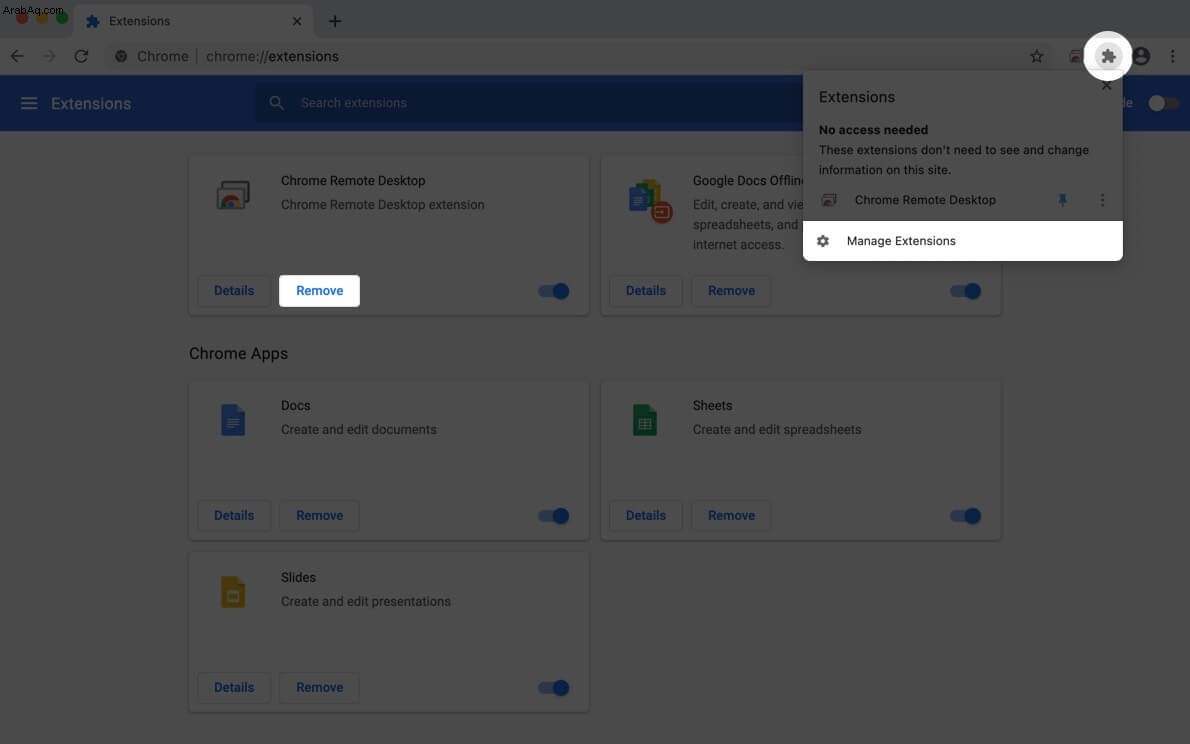Click Manage Extensions
The image size is (1190, 744).
[962, 241]
